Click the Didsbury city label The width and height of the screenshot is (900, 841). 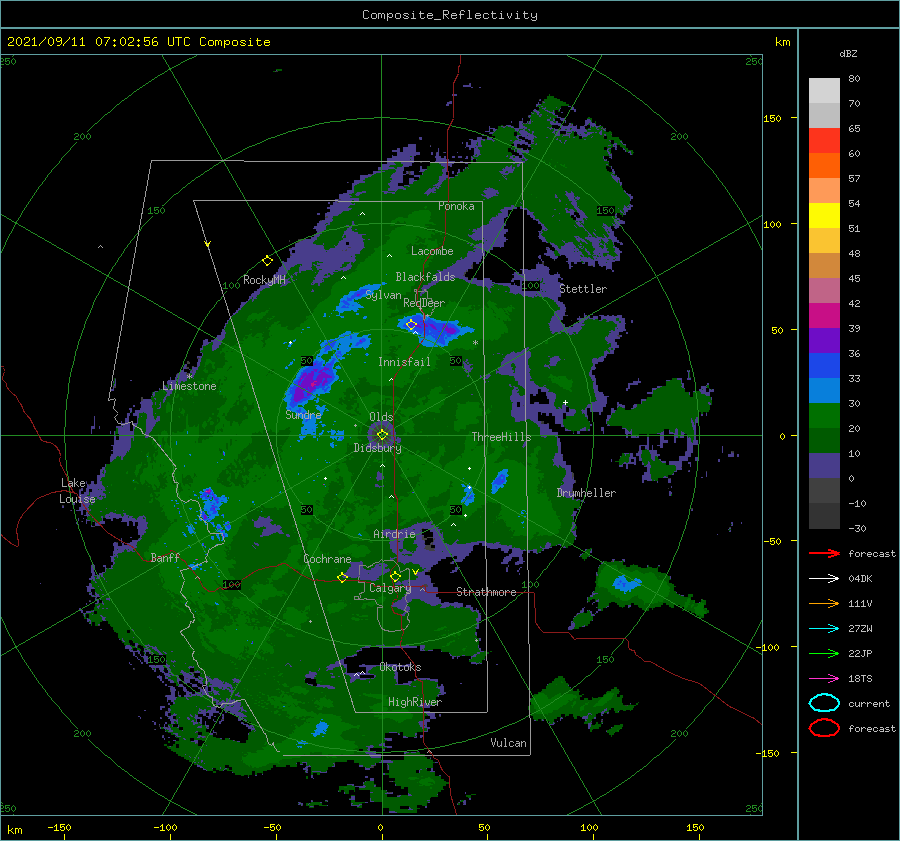377,448
